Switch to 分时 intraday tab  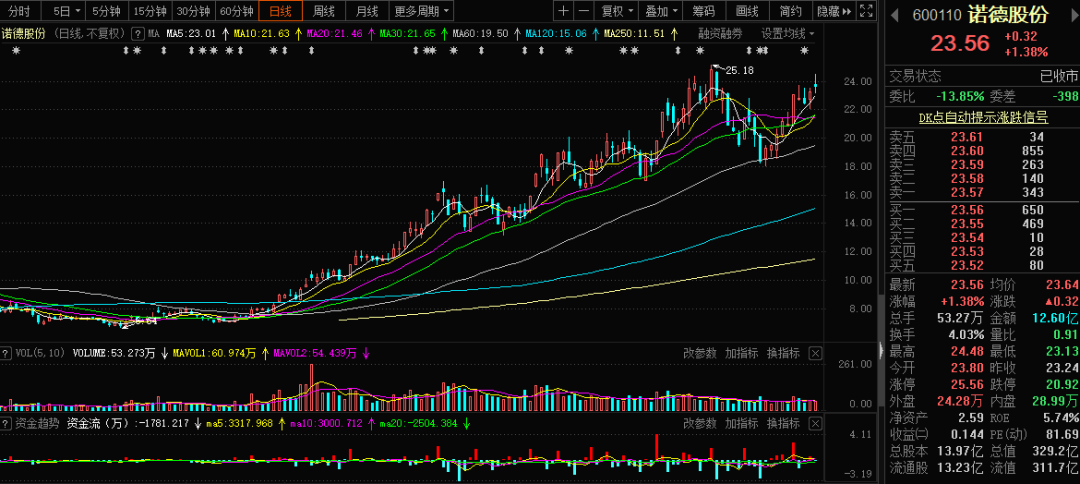pyautogui.click(x=19, y=11)
